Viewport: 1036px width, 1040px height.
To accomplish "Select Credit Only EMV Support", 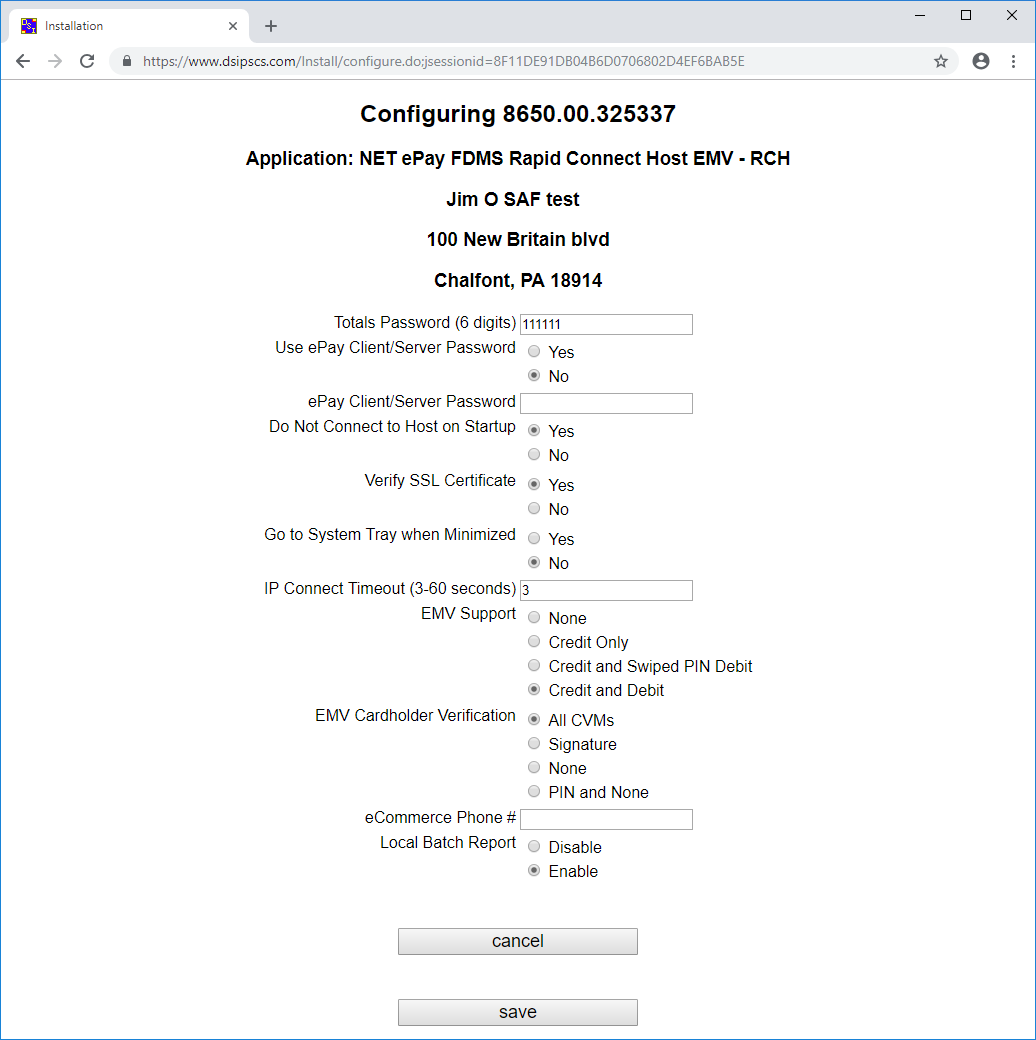I will pyautogui.click(x=534, y=640).
